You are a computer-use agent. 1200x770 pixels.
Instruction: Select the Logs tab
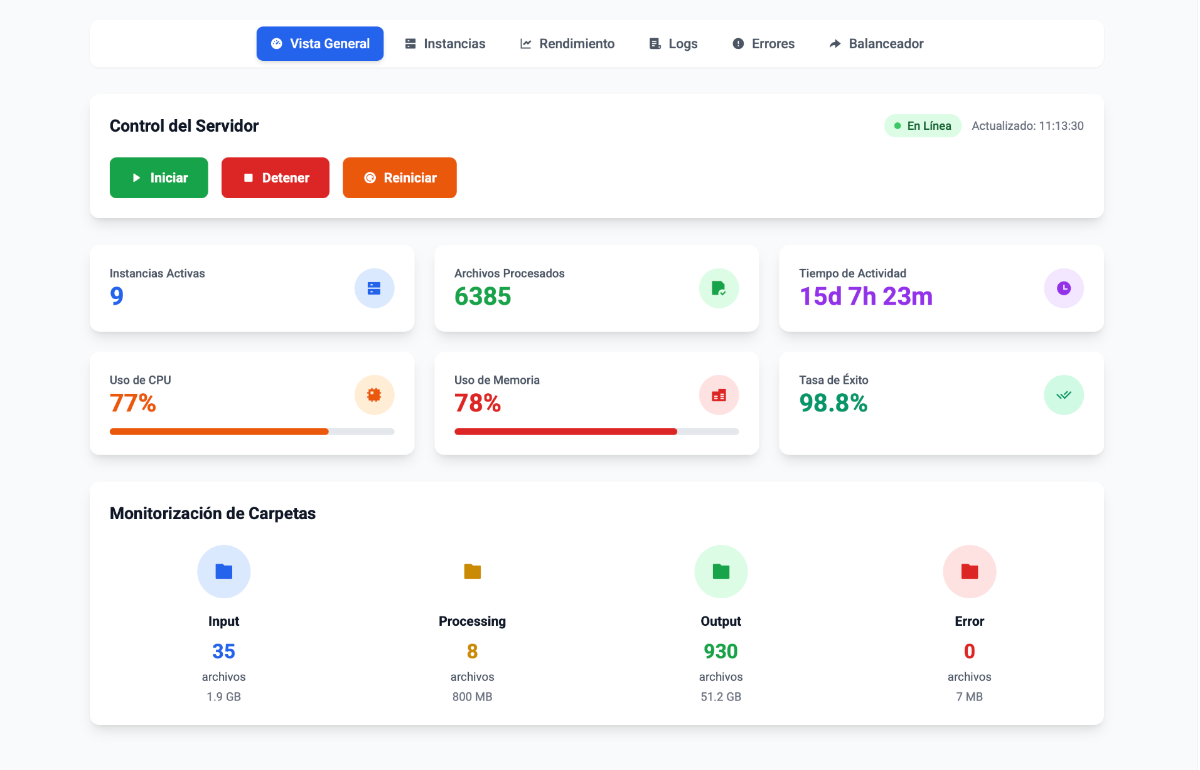point(672,43)
